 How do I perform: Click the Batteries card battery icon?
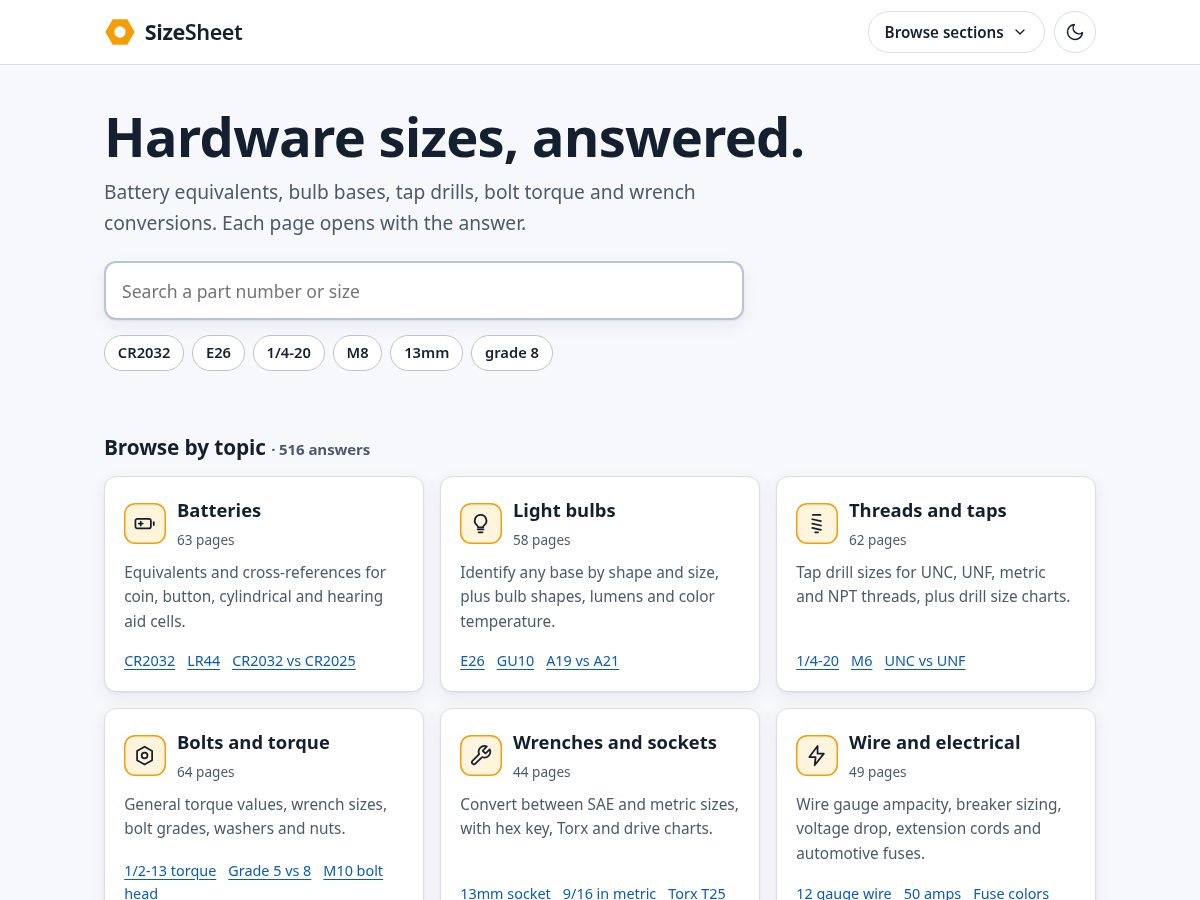145,523
